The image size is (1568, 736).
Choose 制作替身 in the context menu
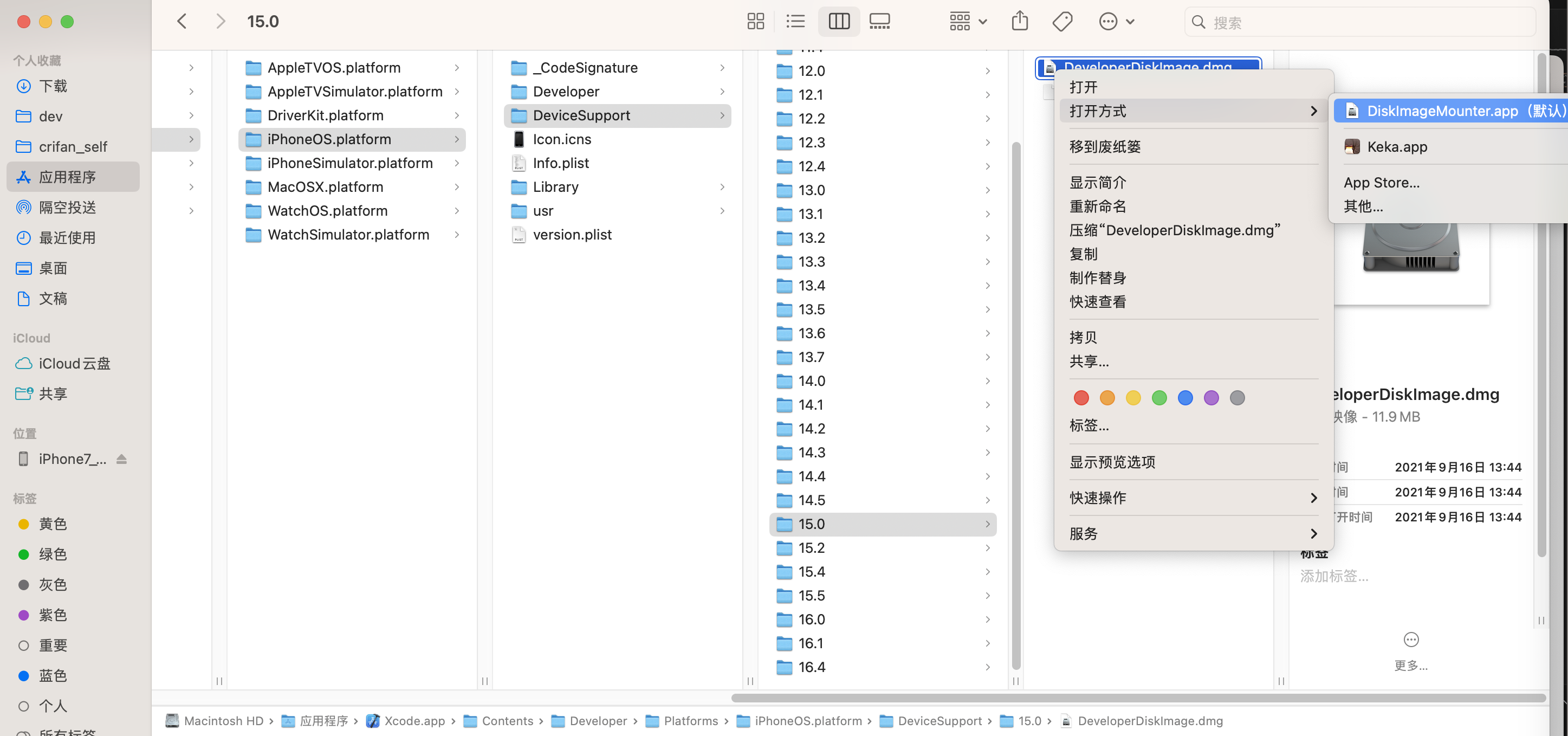pos(1193,278)
